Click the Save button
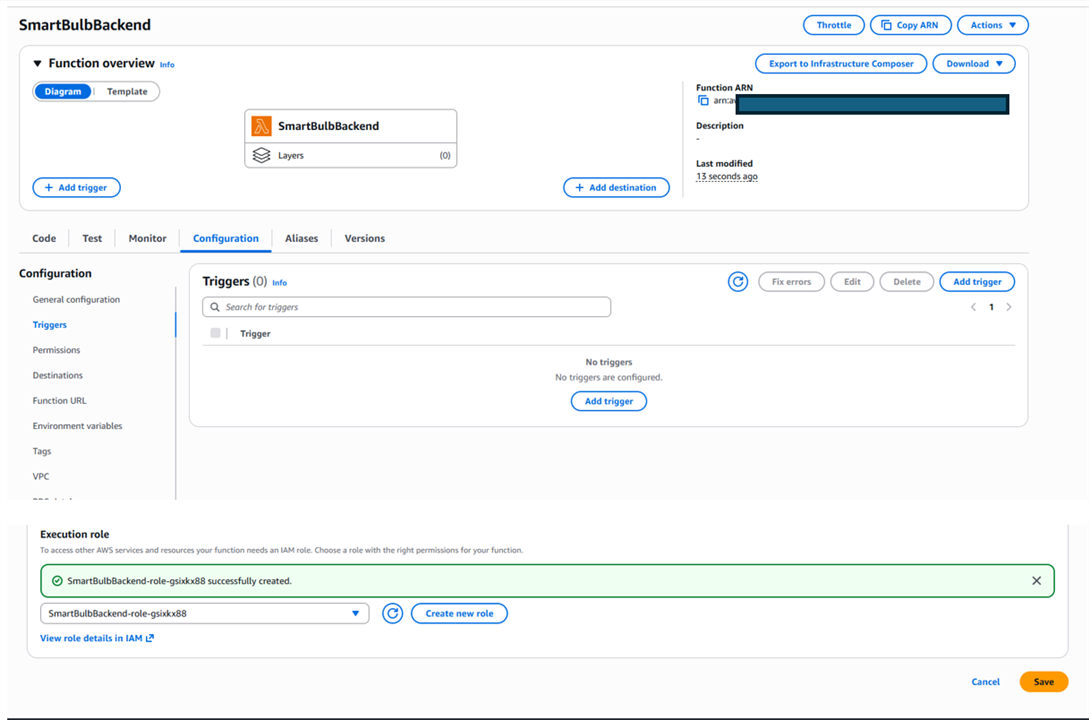The image size is (1089, 720). (1044, 682)
